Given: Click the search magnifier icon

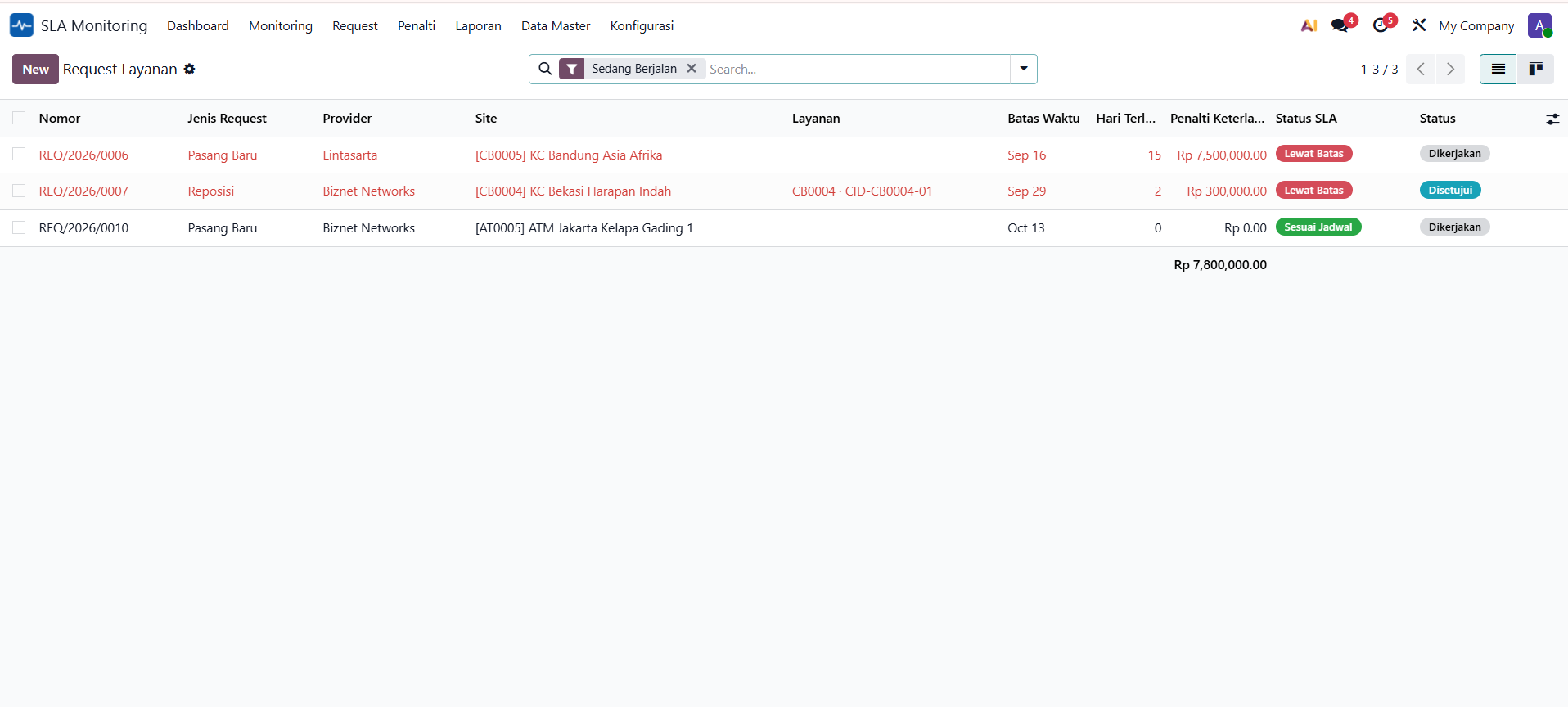Looking at the screenshot, I should 545,69.
